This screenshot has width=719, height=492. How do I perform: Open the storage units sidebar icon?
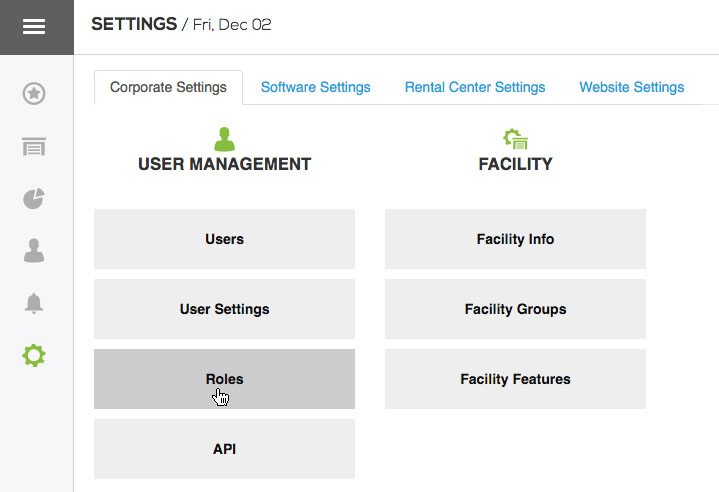pyautogui.click(x=34, y=147)
